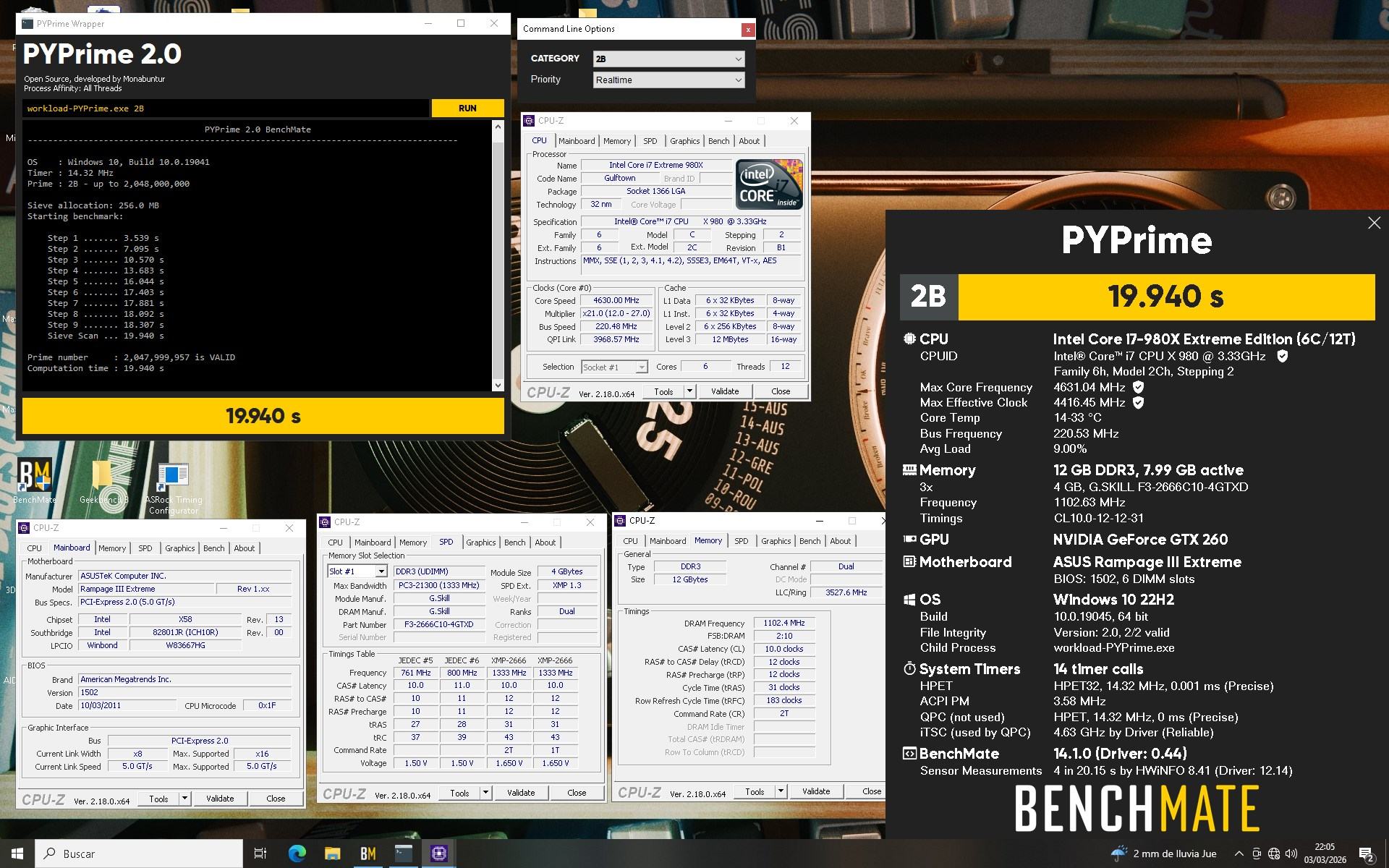Expand the Priority dropdown set to Realtime
Viewport: 1389px width, 868px height.
pos(668,80)
